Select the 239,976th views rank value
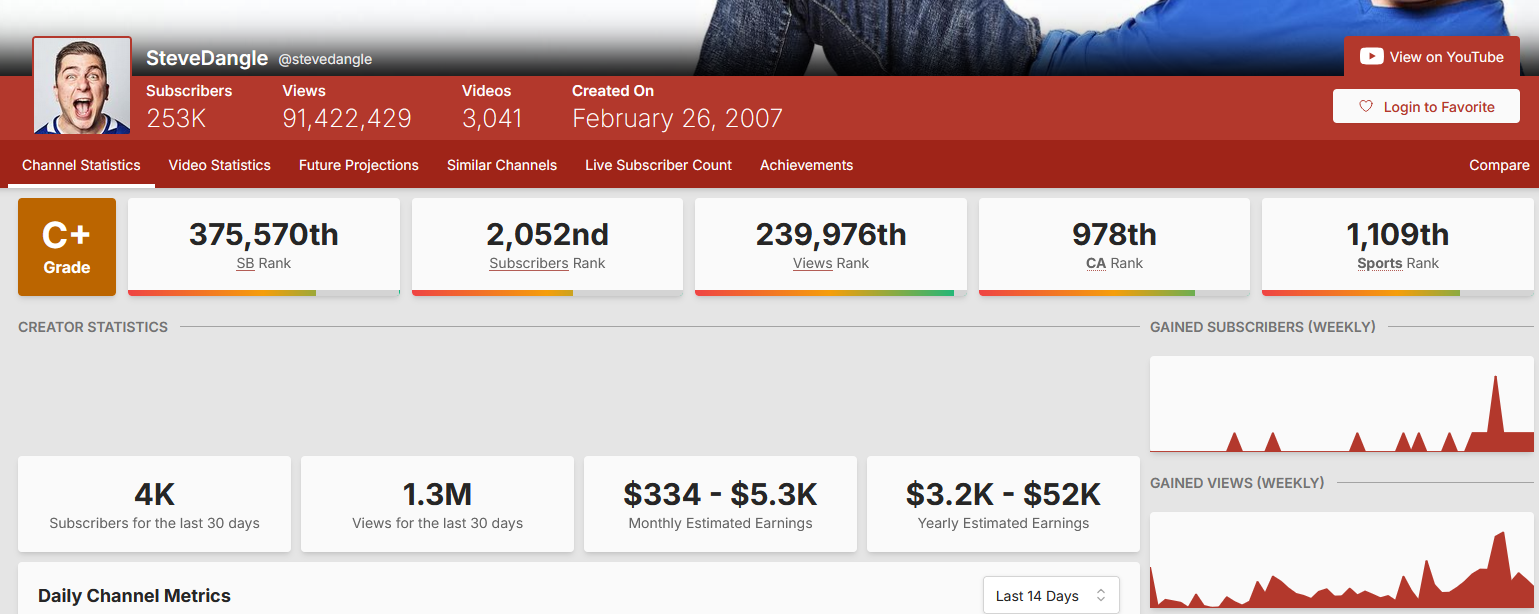Image resolution: width=1539 pixels, height=614 pixels. click(x=831, y=235)
